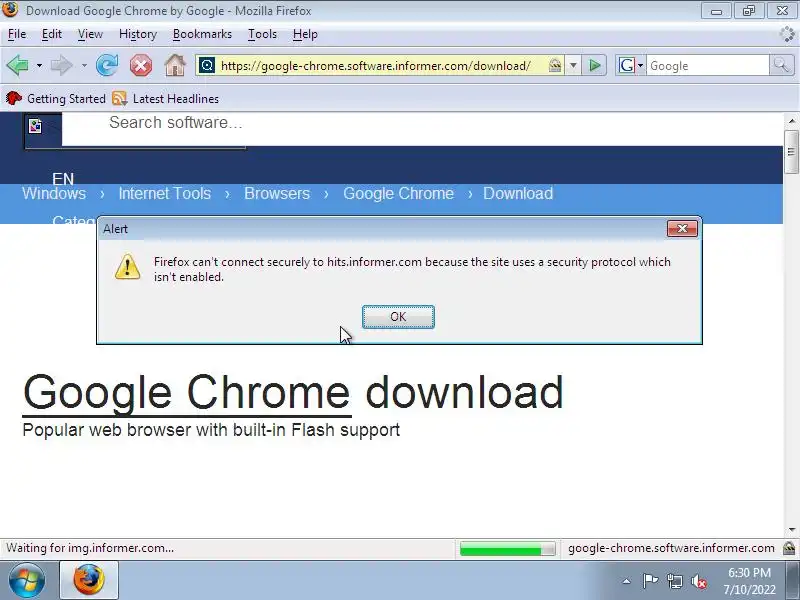Viewport: 800px width, 600px height.
Task: Open the Getting Started bookmark
Action: point(56,98)
